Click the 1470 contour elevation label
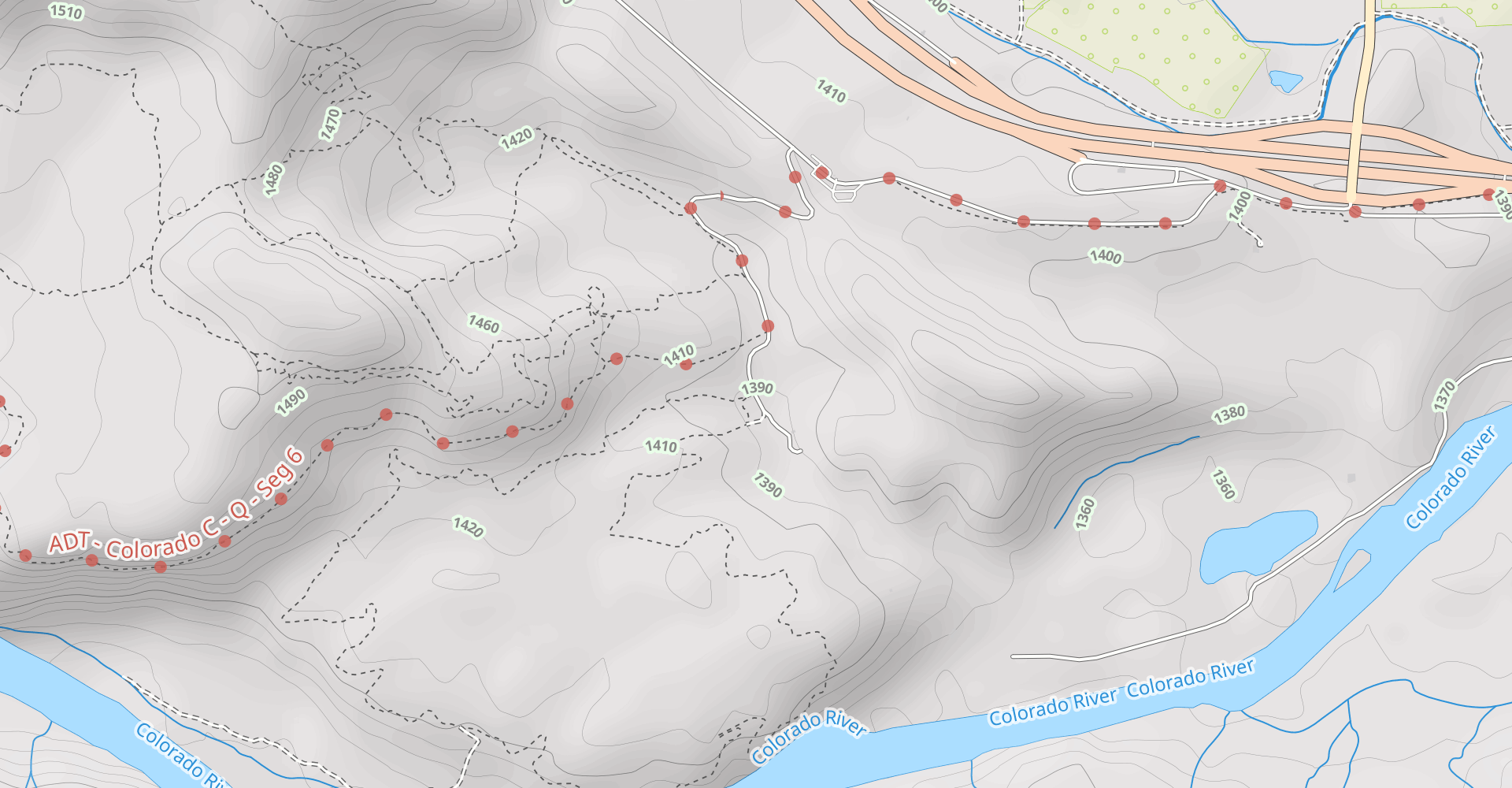This screenshot has width=1512, height=788. [x=331, y=124]
